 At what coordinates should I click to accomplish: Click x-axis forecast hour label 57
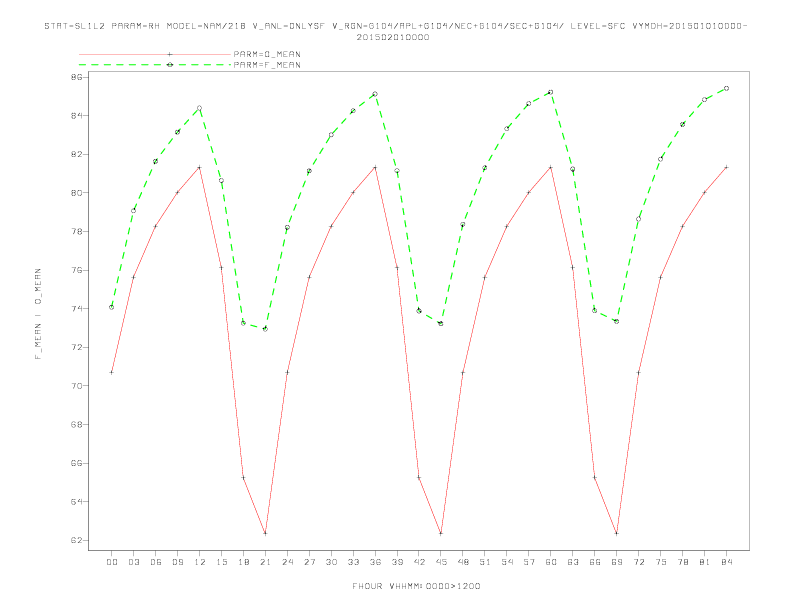coord(529,562)
